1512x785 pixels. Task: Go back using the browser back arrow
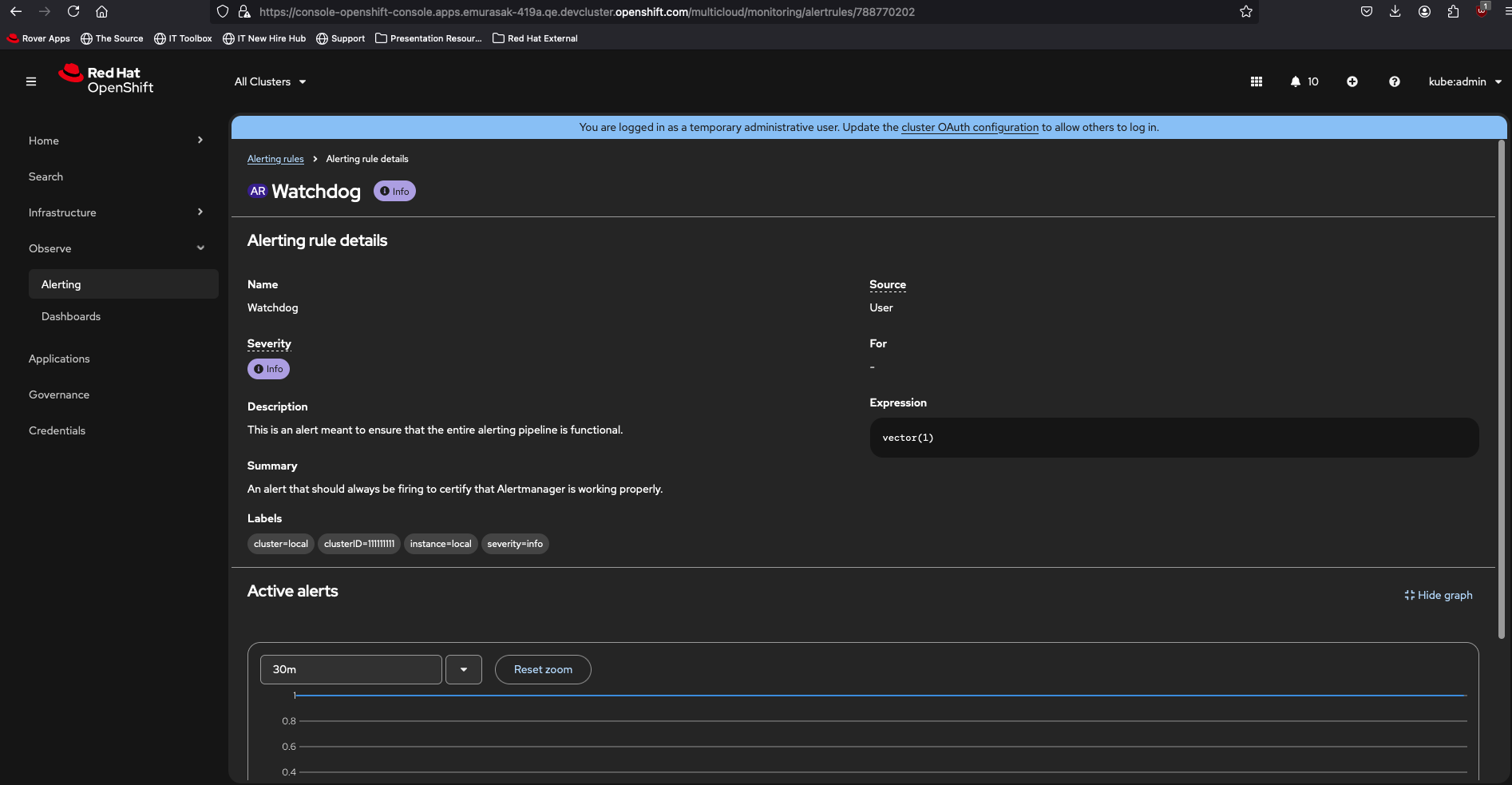[16, 11]
